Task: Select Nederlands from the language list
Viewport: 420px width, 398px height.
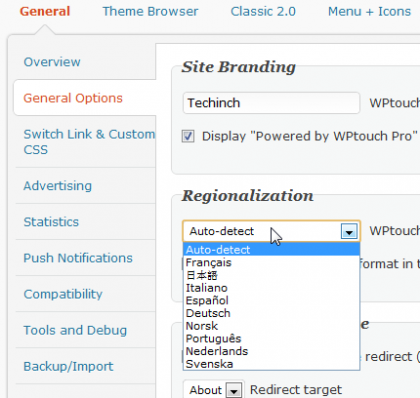Action: (271, 351)
